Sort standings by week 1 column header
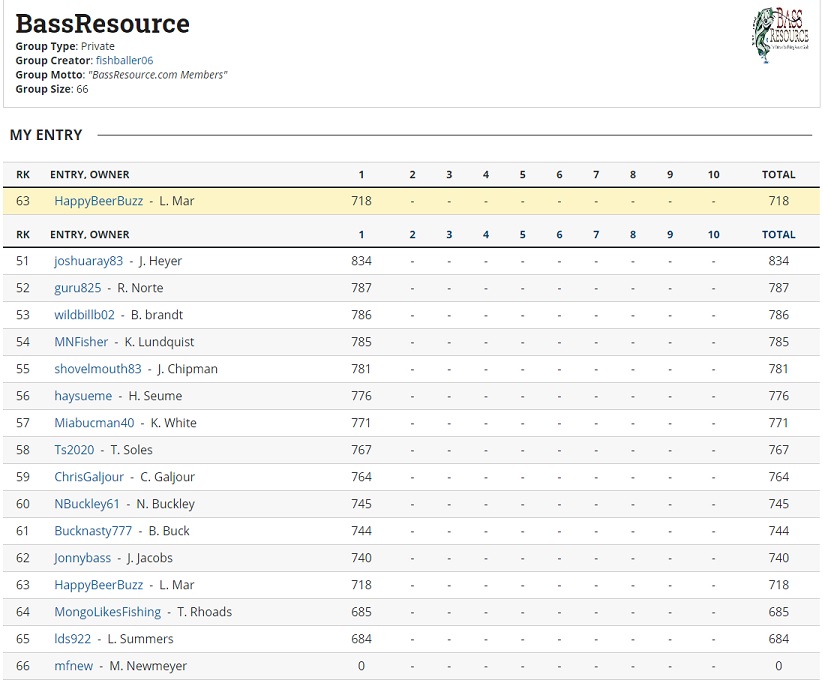The height and width of the screenshot is (685, 823). 361,235
